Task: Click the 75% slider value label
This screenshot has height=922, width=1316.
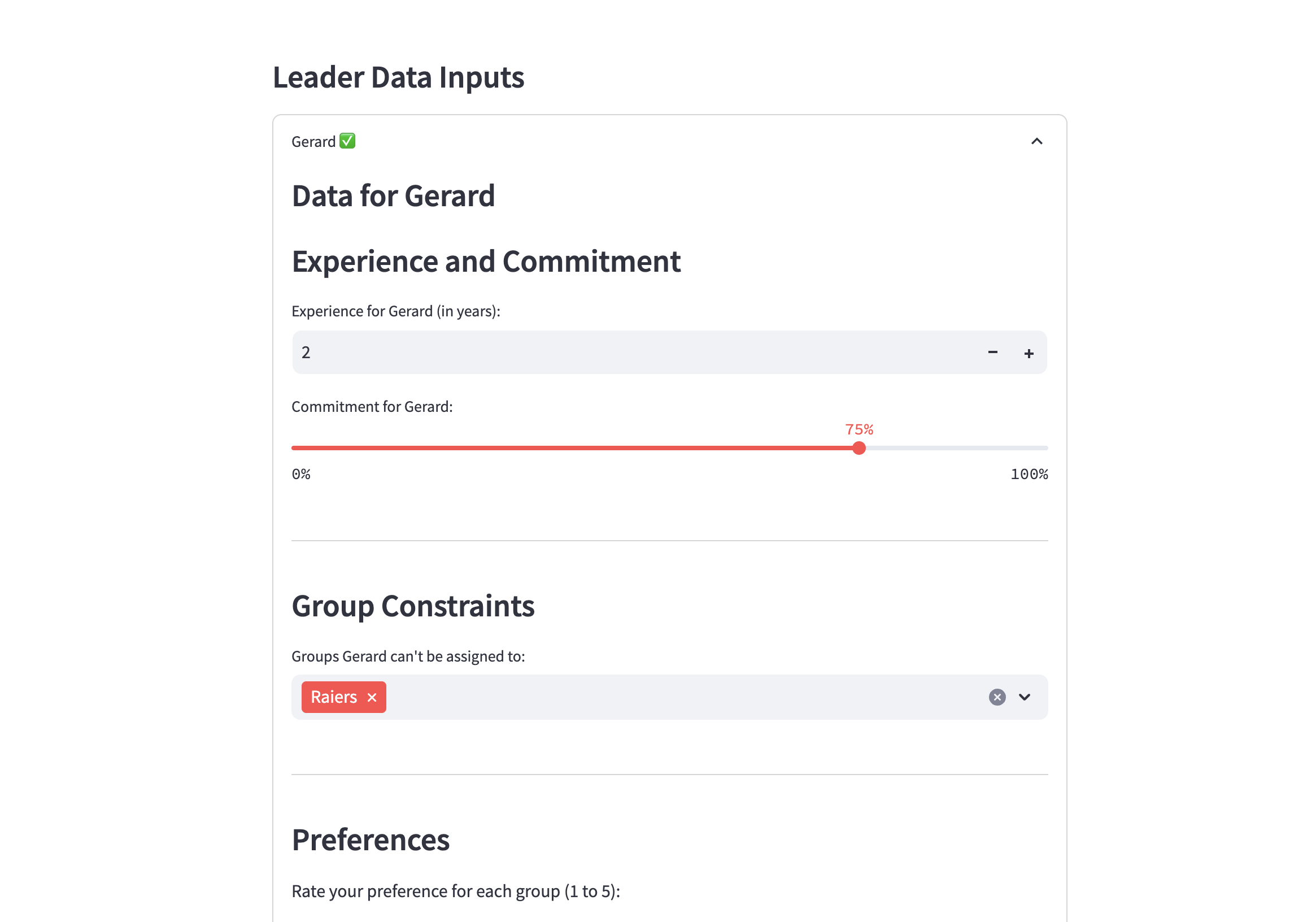Action: (x=859, y=429)
